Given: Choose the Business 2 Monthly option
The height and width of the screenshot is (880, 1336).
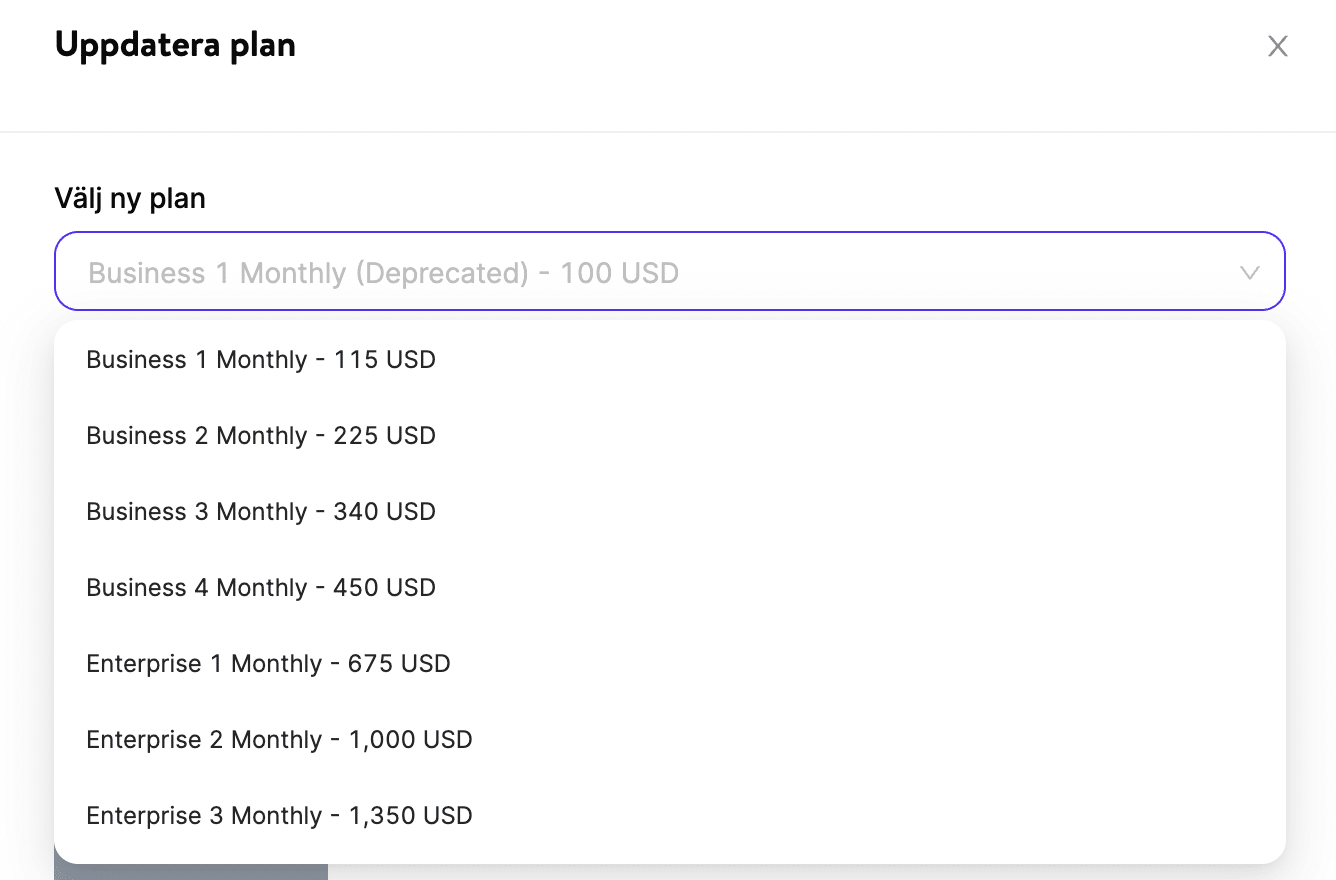Looking at the screenshot, I should click(x=261, y=436).
